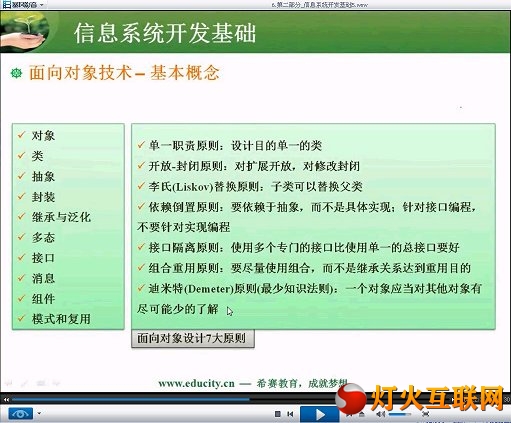
Task: Toggle the checkmark beside 单一职责原则
Action: coord(141,145)
